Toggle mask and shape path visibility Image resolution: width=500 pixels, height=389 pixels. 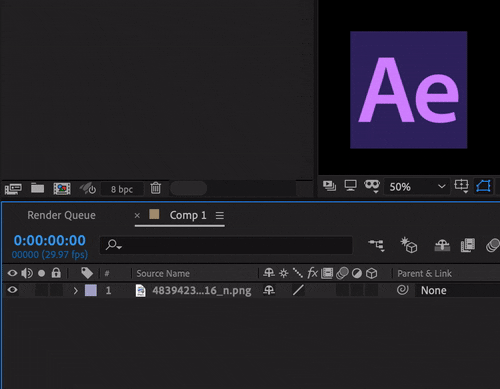click(483, 186)
